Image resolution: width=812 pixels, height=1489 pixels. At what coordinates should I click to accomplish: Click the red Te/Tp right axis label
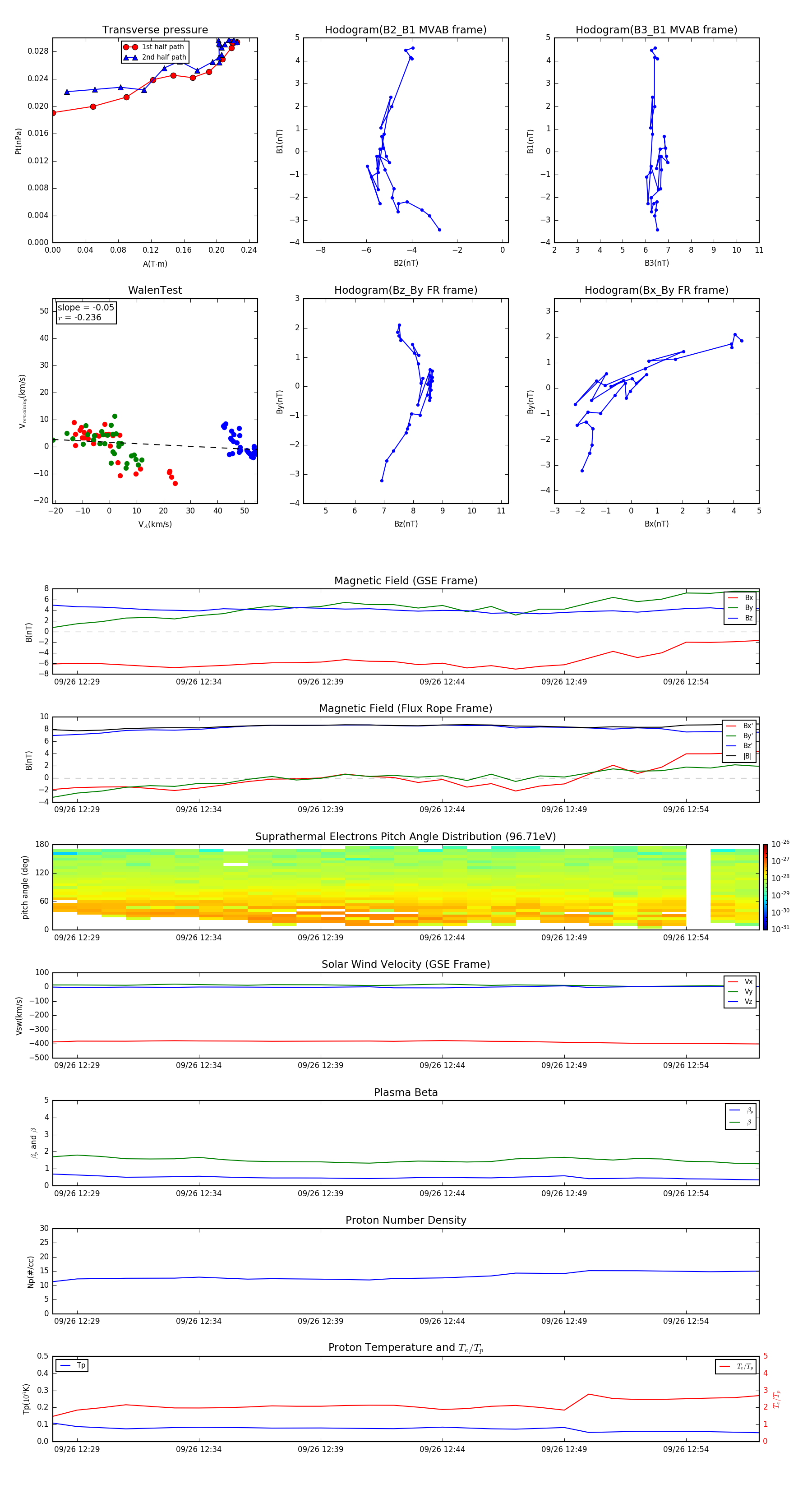[x=777, y=1399]
